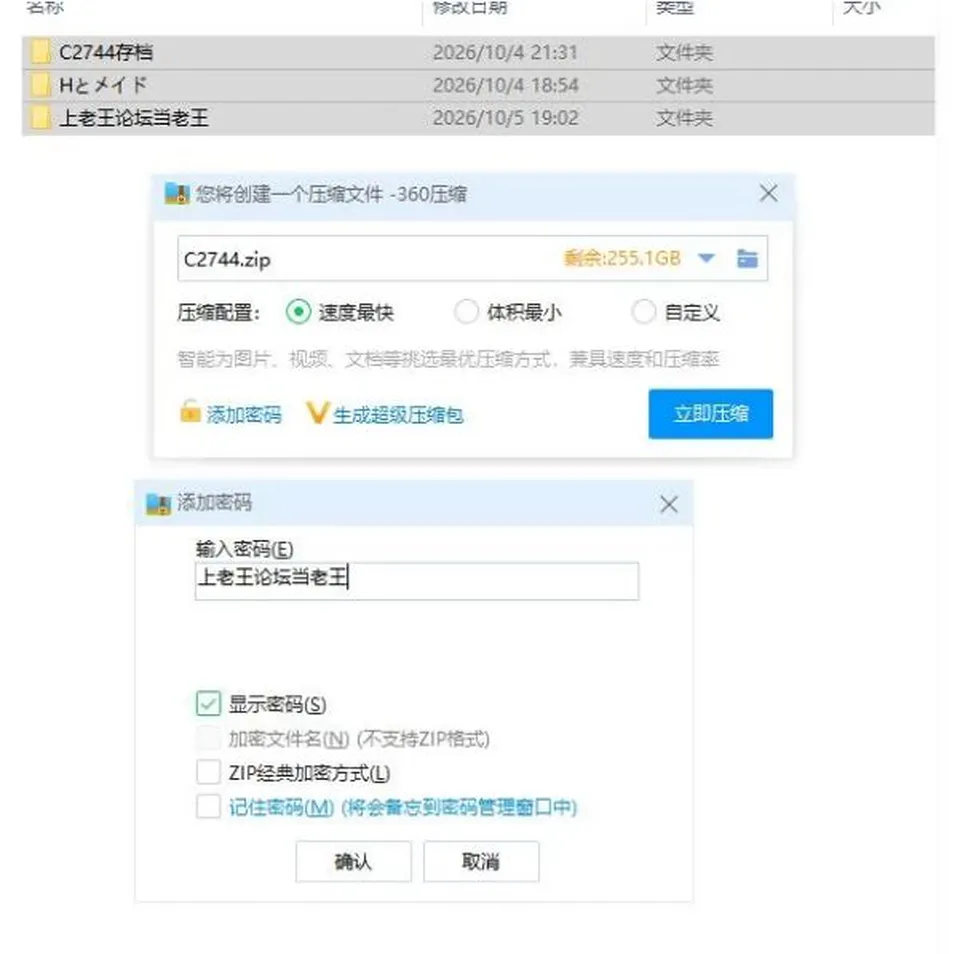Focus the password input field

417,580
